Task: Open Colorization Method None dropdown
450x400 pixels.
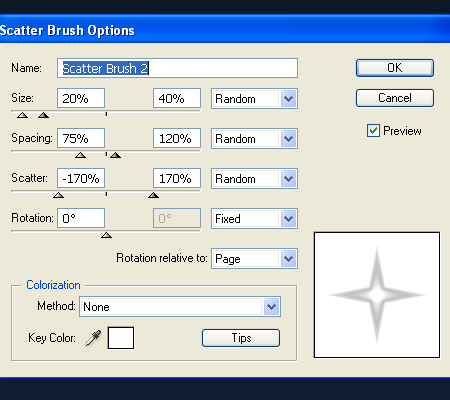Action: 180,306
